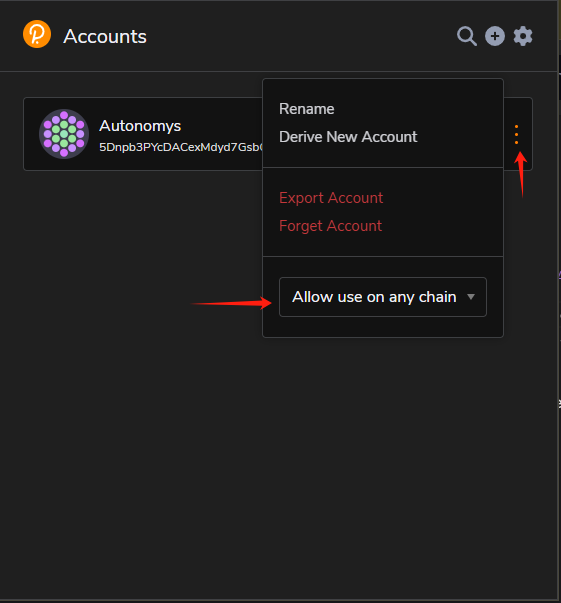Expand chain list via small triangle arrow

pyautogui.click(x=471, y=297)
